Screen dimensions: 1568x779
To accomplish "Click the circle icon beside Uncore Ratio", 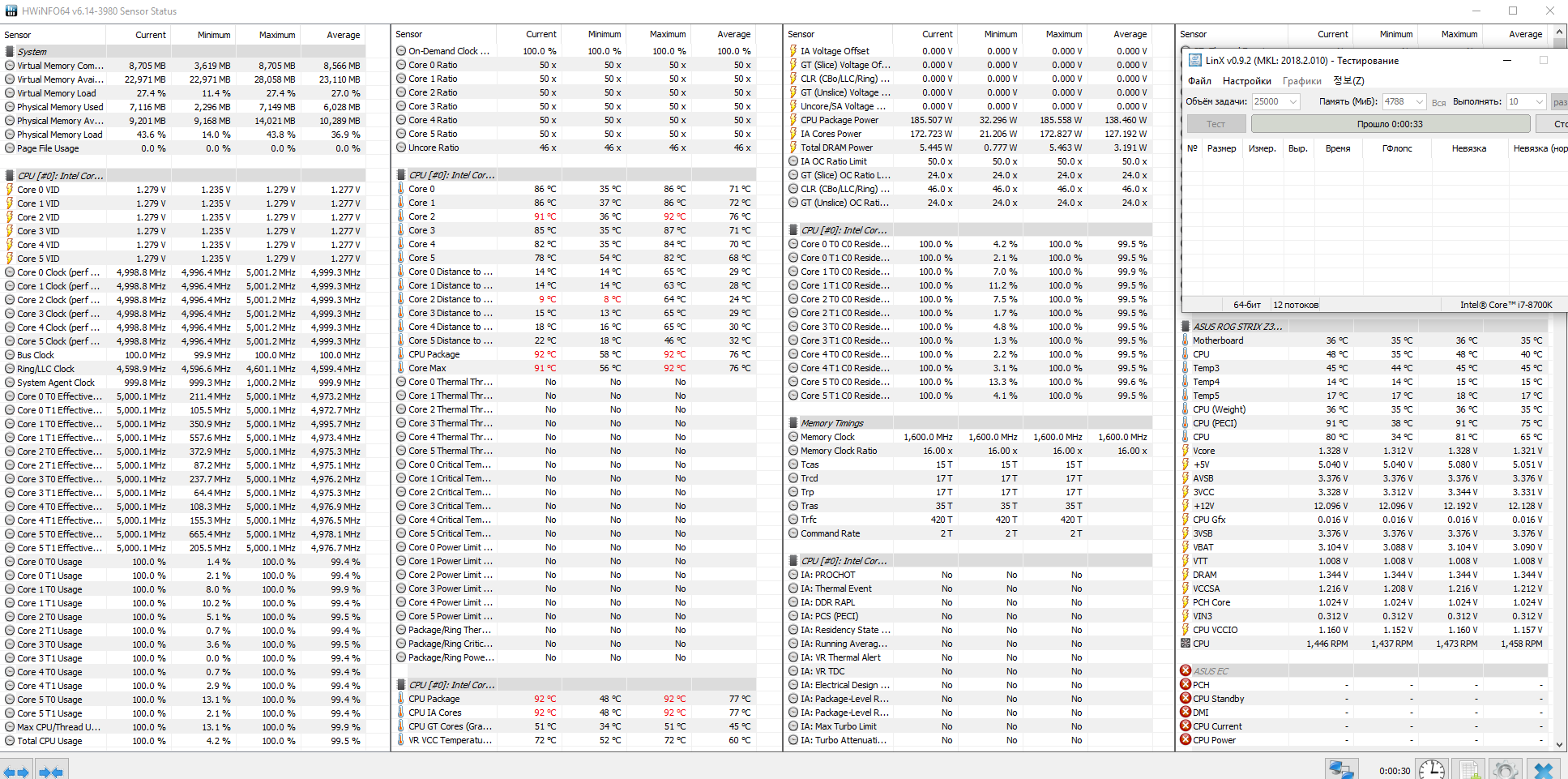I will coord(401,148).
